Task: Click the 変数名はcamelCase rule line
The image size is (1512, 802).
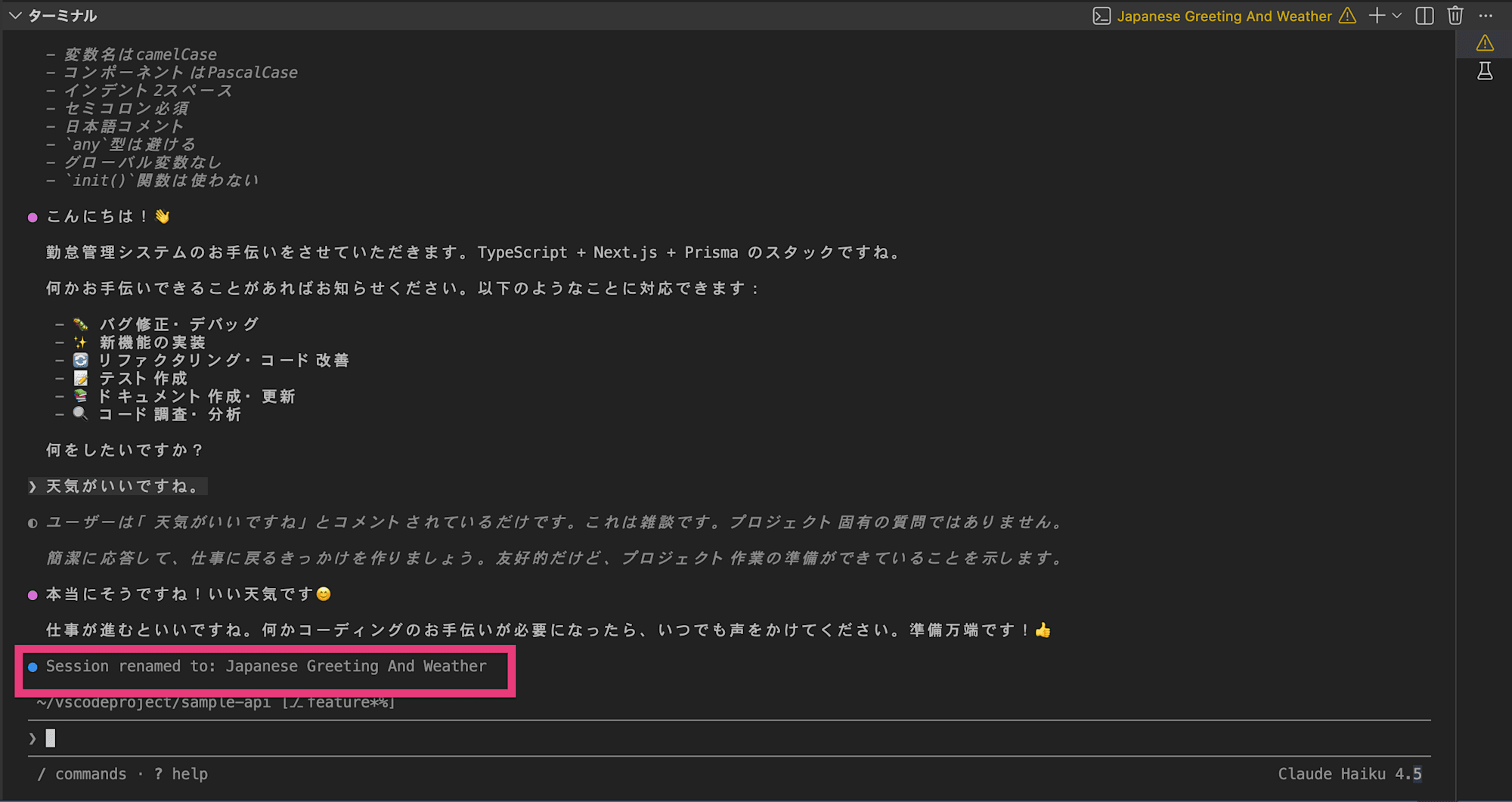Action: pyautogui.click(x=141, y=54)
